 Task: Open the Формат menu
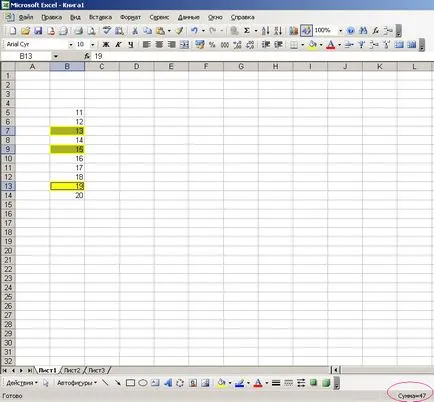pyautogui.click(x=130, y=17)
